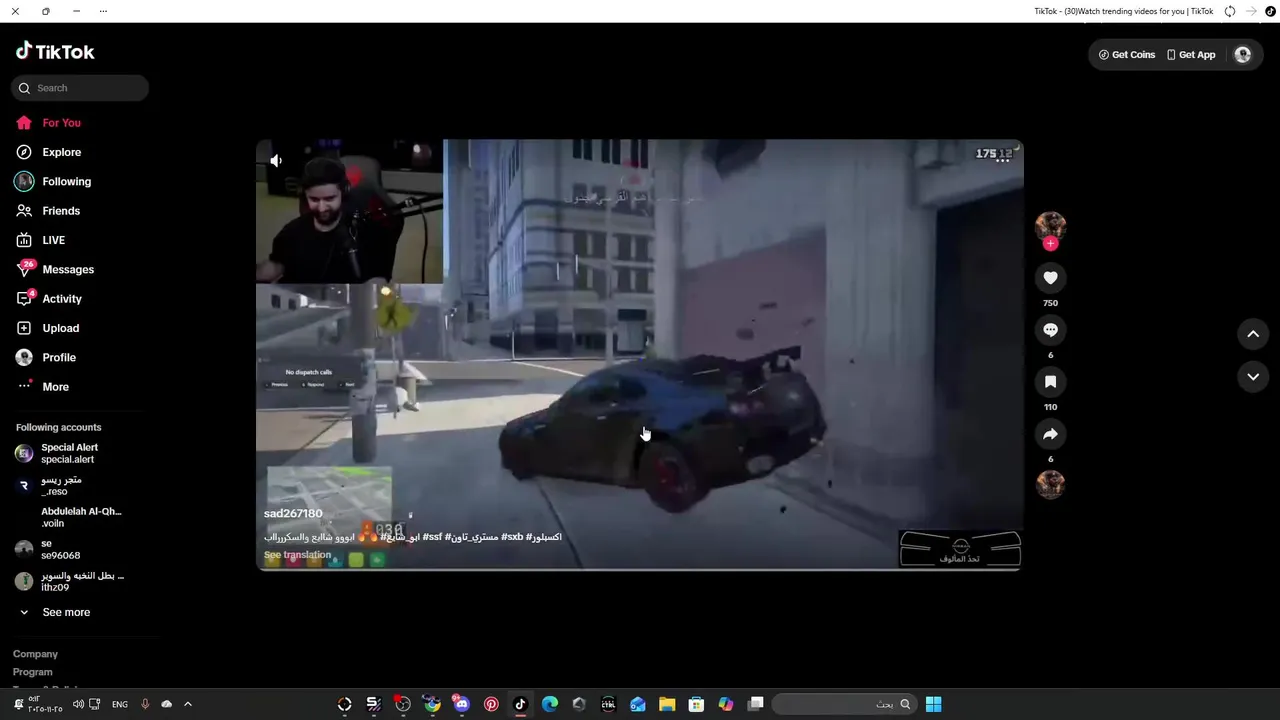Open the video creator's avatar
The height and width of the screenshot is (720, 1280).
click(1050, 226)
